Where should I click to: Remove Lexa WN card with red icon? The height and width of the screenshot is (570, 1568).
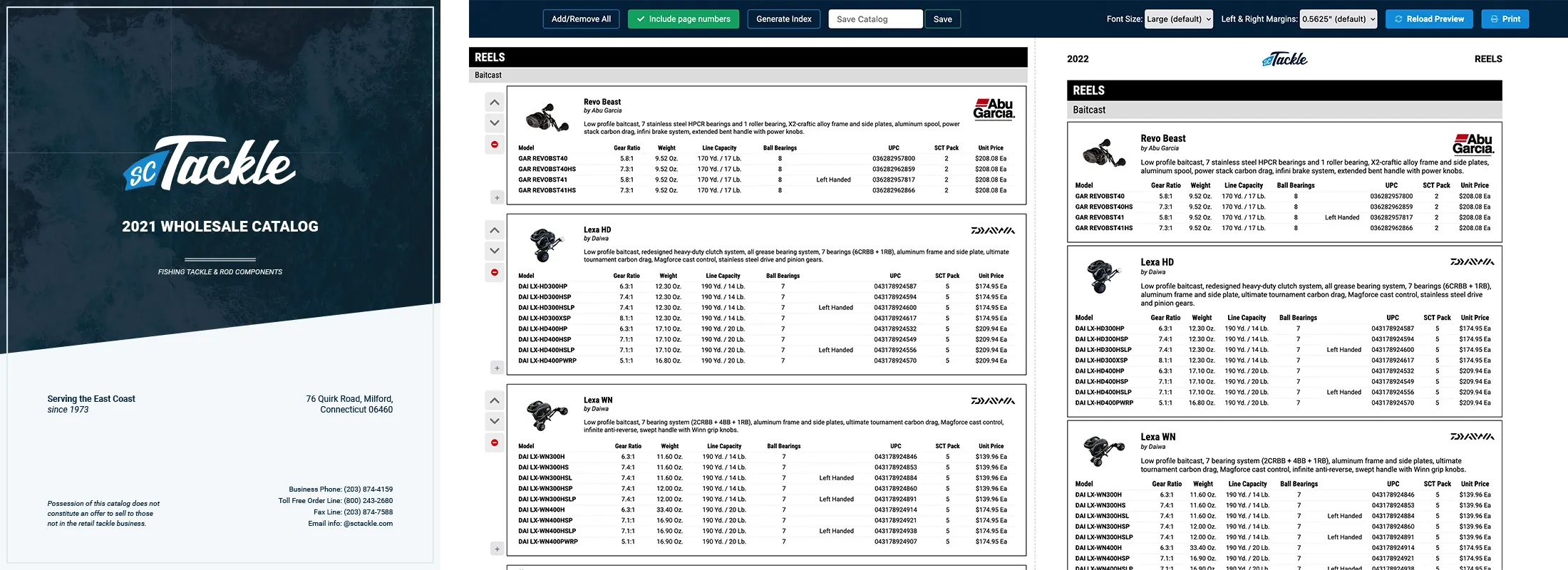[x=495, y=442]
